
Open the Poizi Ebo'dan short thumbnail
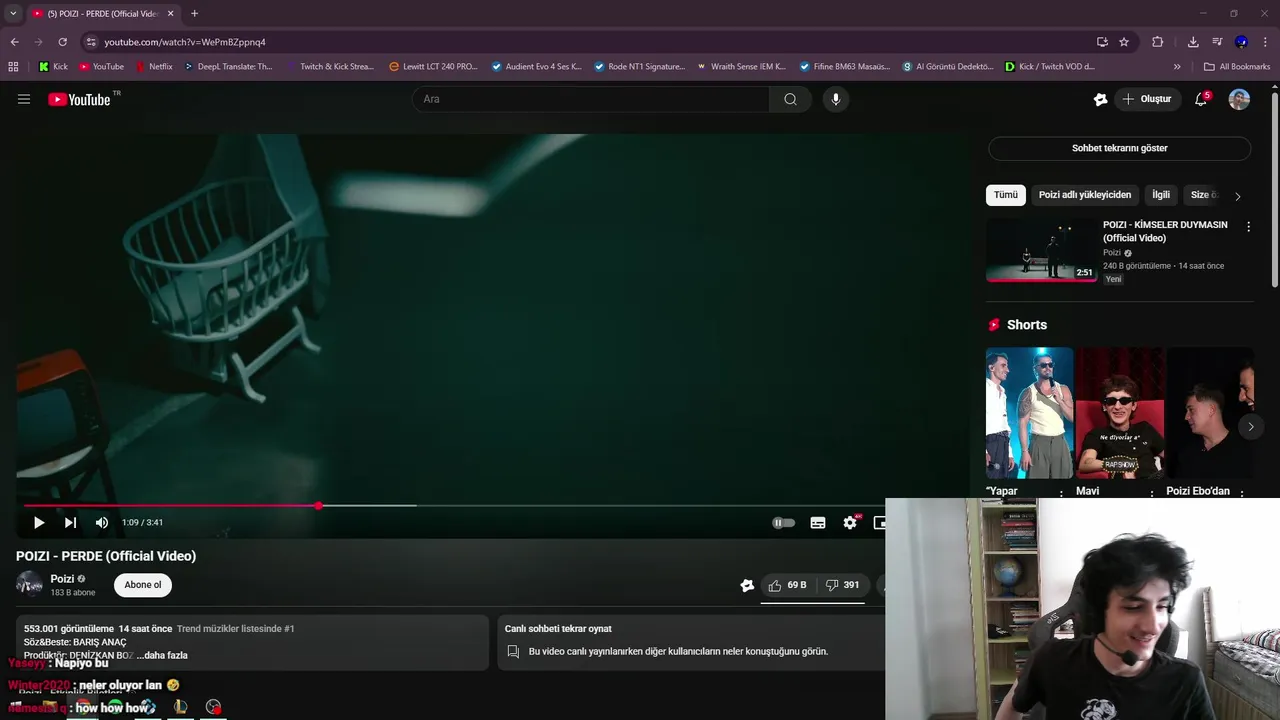pos(1210,413)
